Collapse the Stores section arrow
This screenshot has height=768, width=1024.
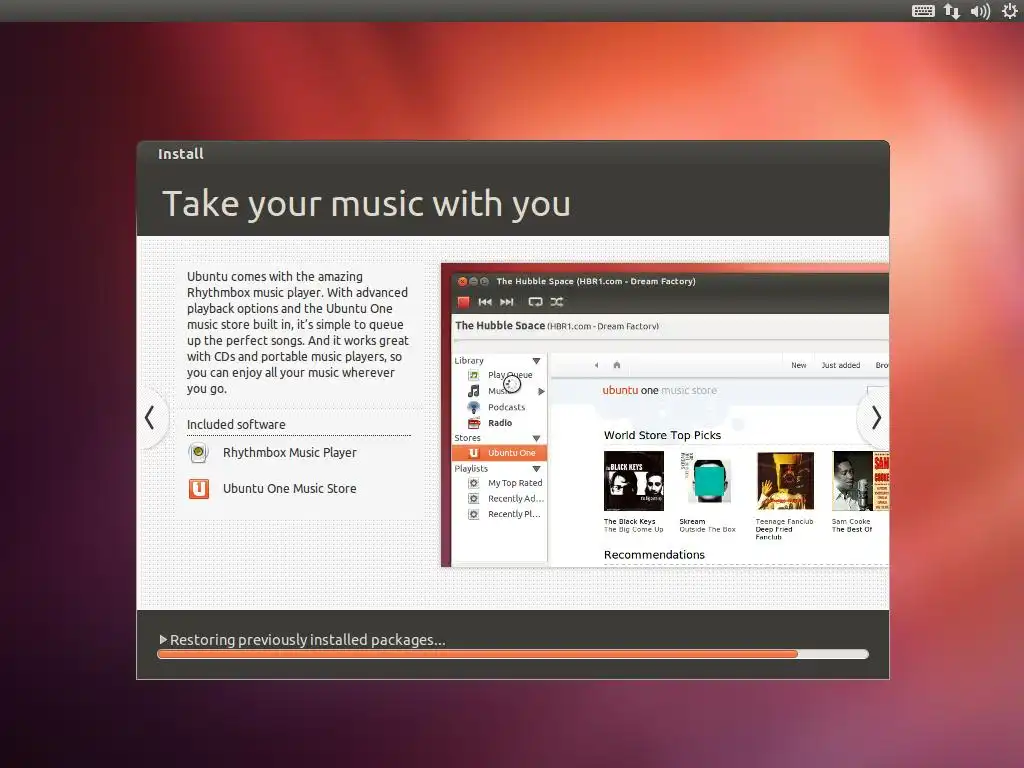[x=536, y=438]
